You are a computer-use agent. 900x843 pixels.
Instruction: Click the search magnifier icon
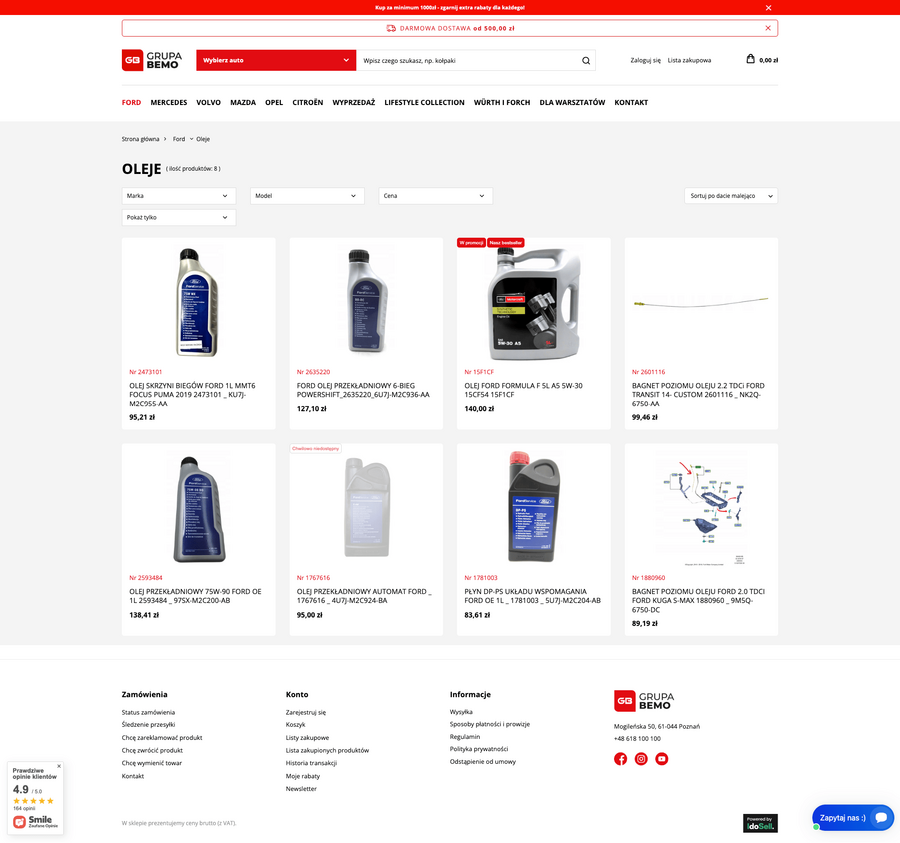(x=586, y=60)
